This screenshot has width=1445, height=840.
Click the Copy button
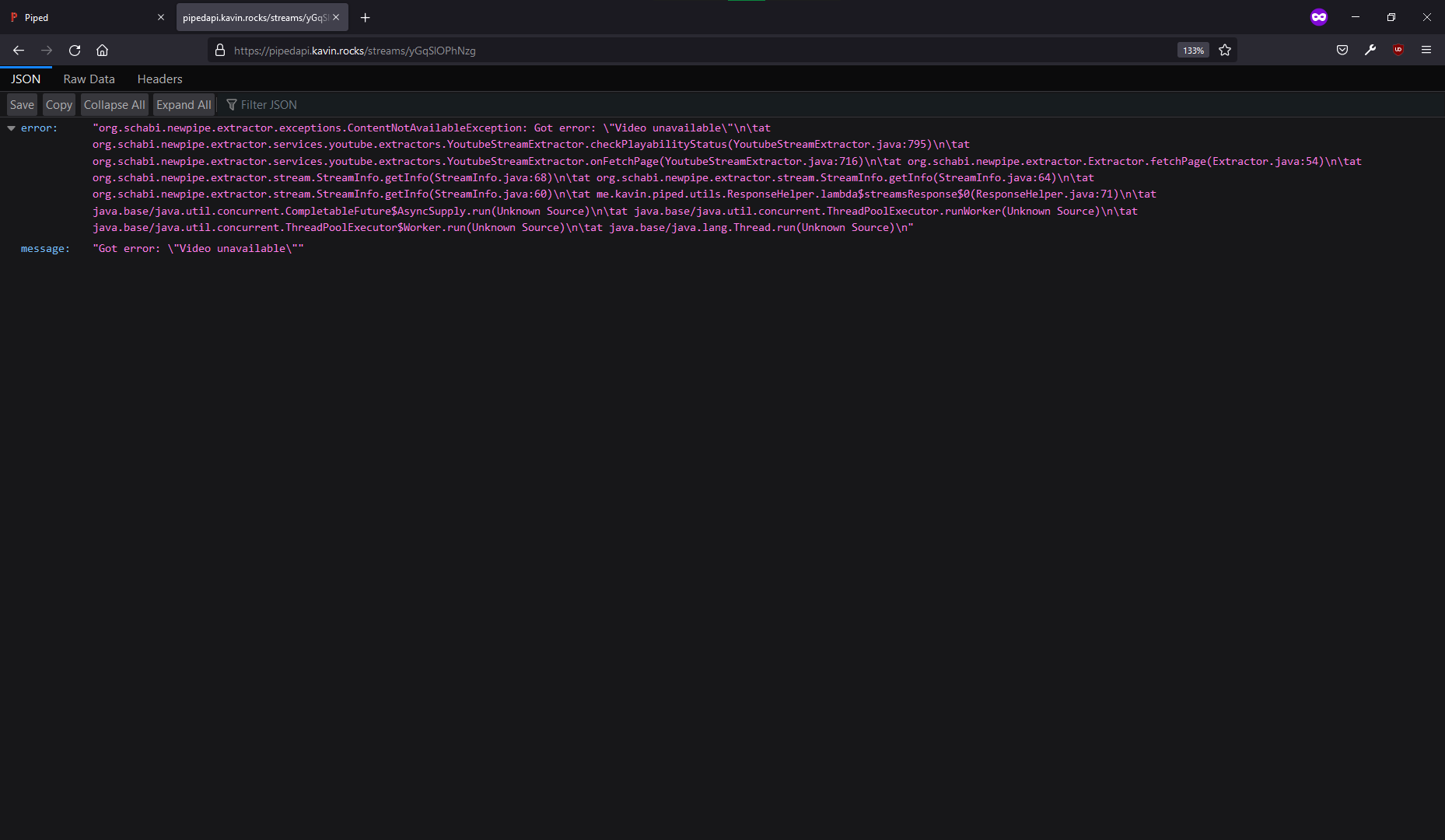[58, 104]
